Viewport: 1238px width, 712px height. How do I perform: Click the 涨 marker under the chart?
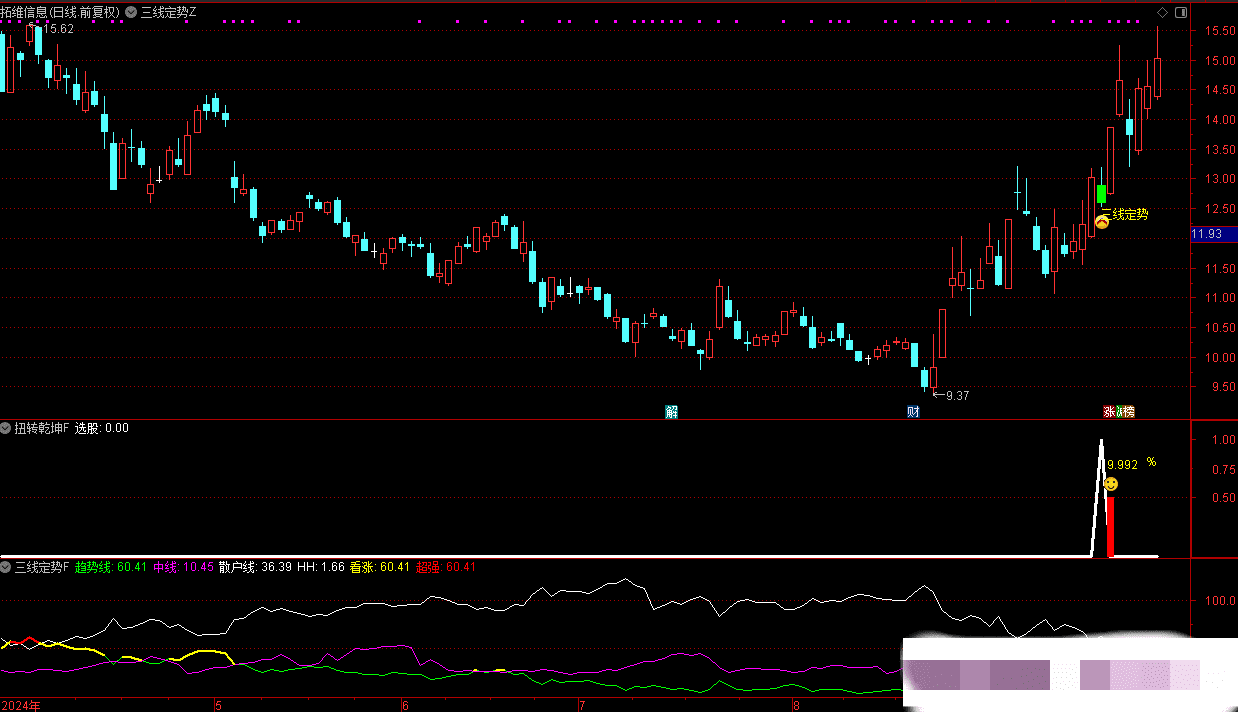pyautogui.click(x=1109, y=411)
